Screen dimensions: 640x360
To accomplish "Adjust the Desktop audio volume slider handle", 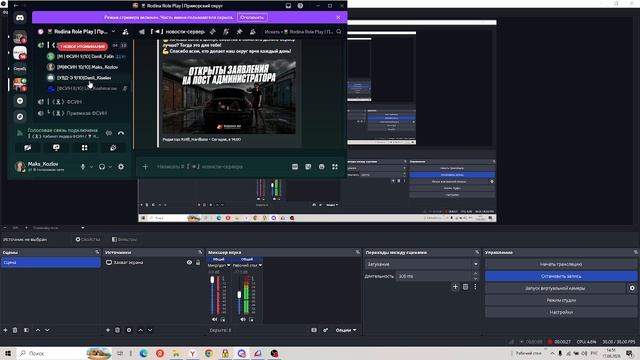I will coord(239,295).
